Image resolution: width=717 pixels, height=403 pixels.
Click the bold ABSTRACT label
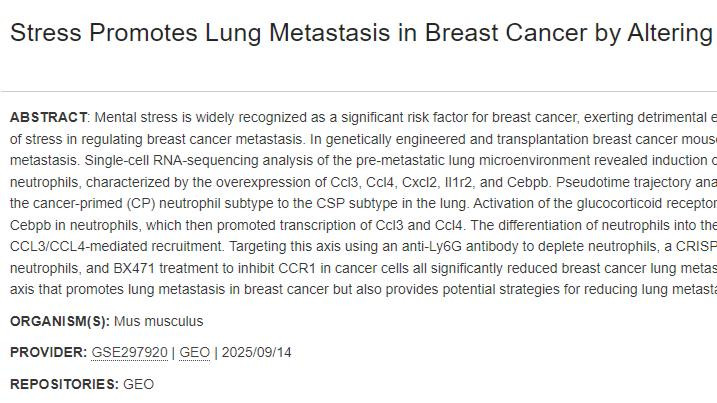click(48, 117)
